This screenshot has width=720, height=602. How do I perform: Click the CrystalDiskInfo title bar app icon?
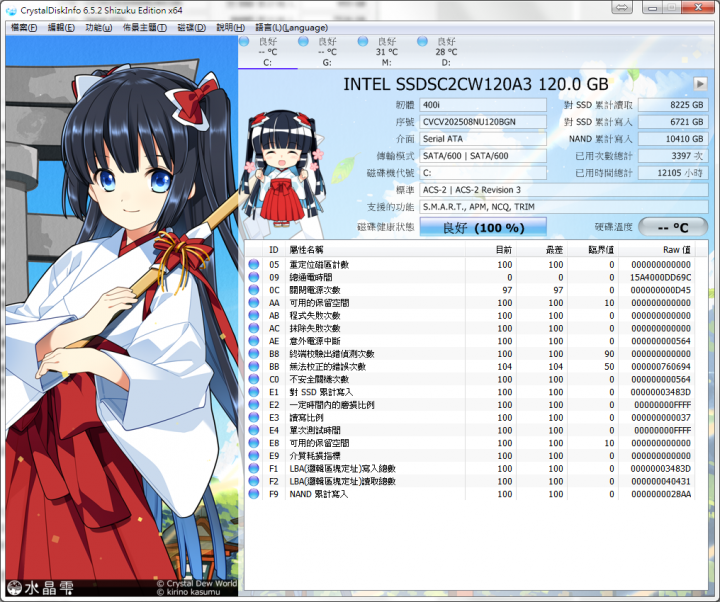[x=11, y=10]
